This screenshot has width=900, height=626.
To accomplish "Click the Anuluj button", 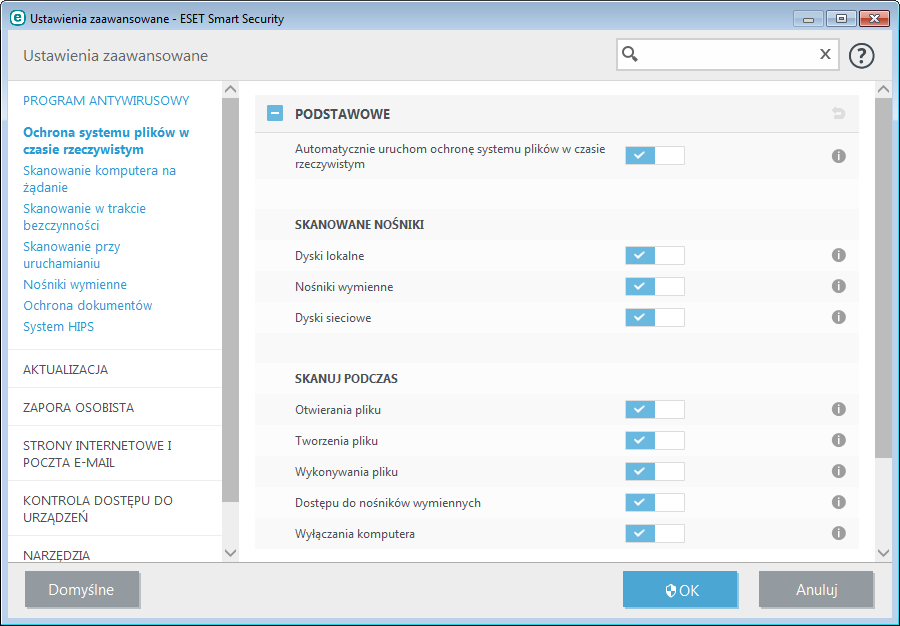I will click(x=816, y=589).
